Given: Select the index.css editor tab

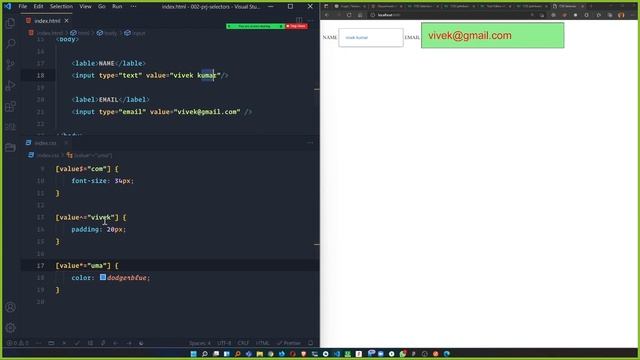Looking at the screenshot, I should [45, 143].
